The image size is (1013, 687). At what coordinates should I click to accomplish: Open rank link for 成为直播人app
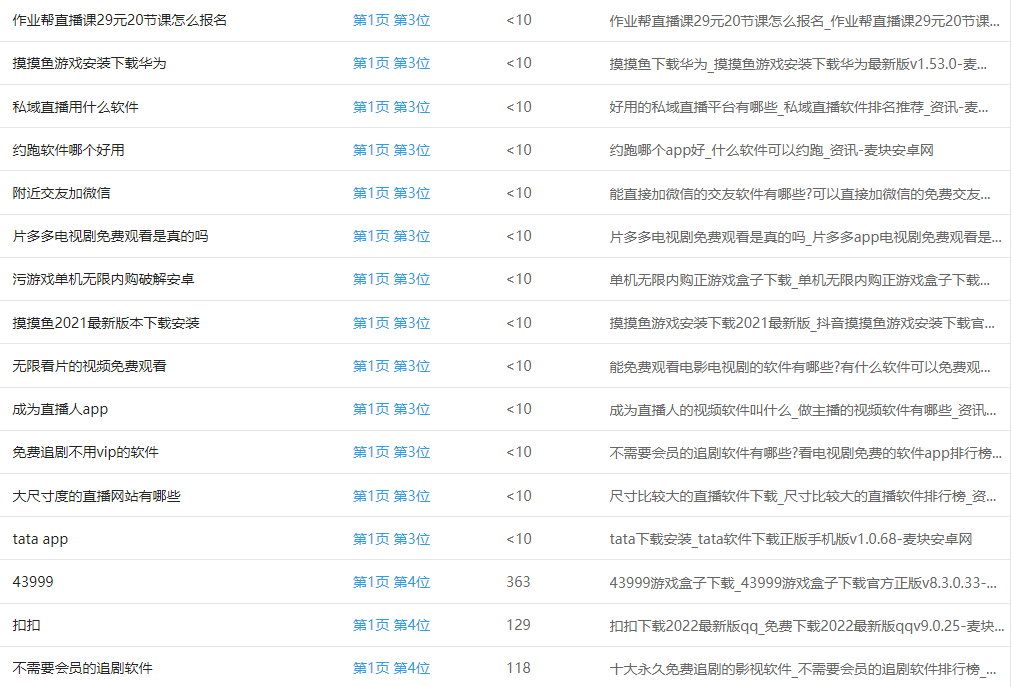[x=392, y=409]
